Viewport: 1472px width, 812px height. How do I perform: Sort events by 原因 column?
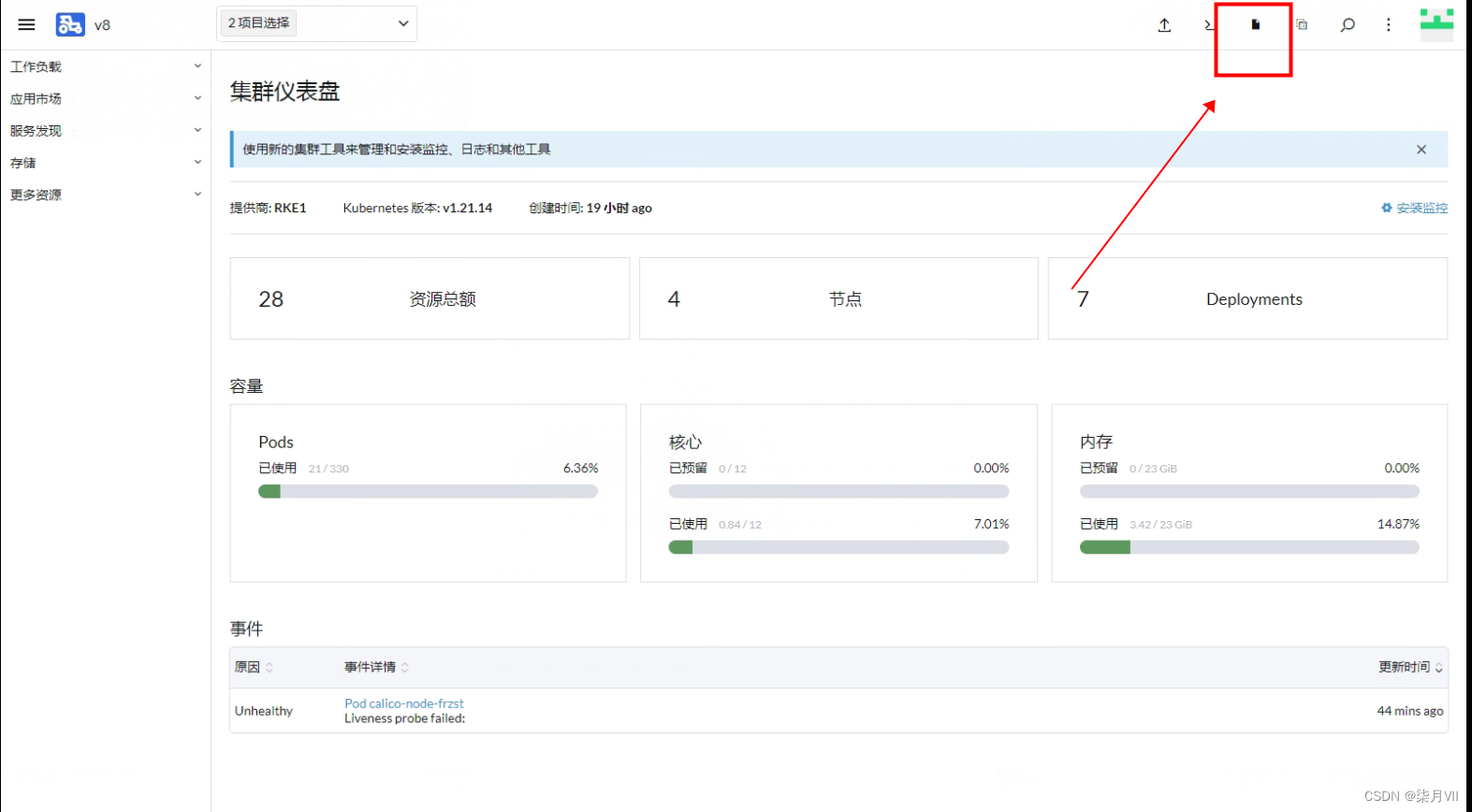pos(254,667)
